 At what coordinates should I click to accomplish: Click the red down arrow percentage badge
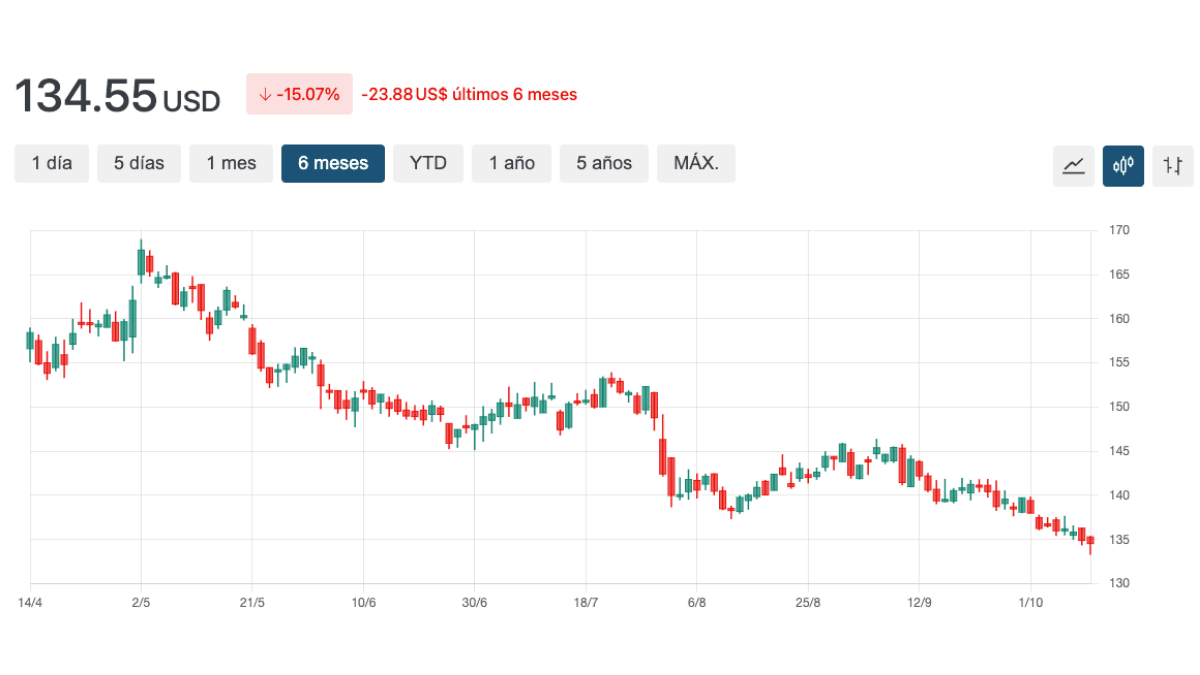click(299, 95)
